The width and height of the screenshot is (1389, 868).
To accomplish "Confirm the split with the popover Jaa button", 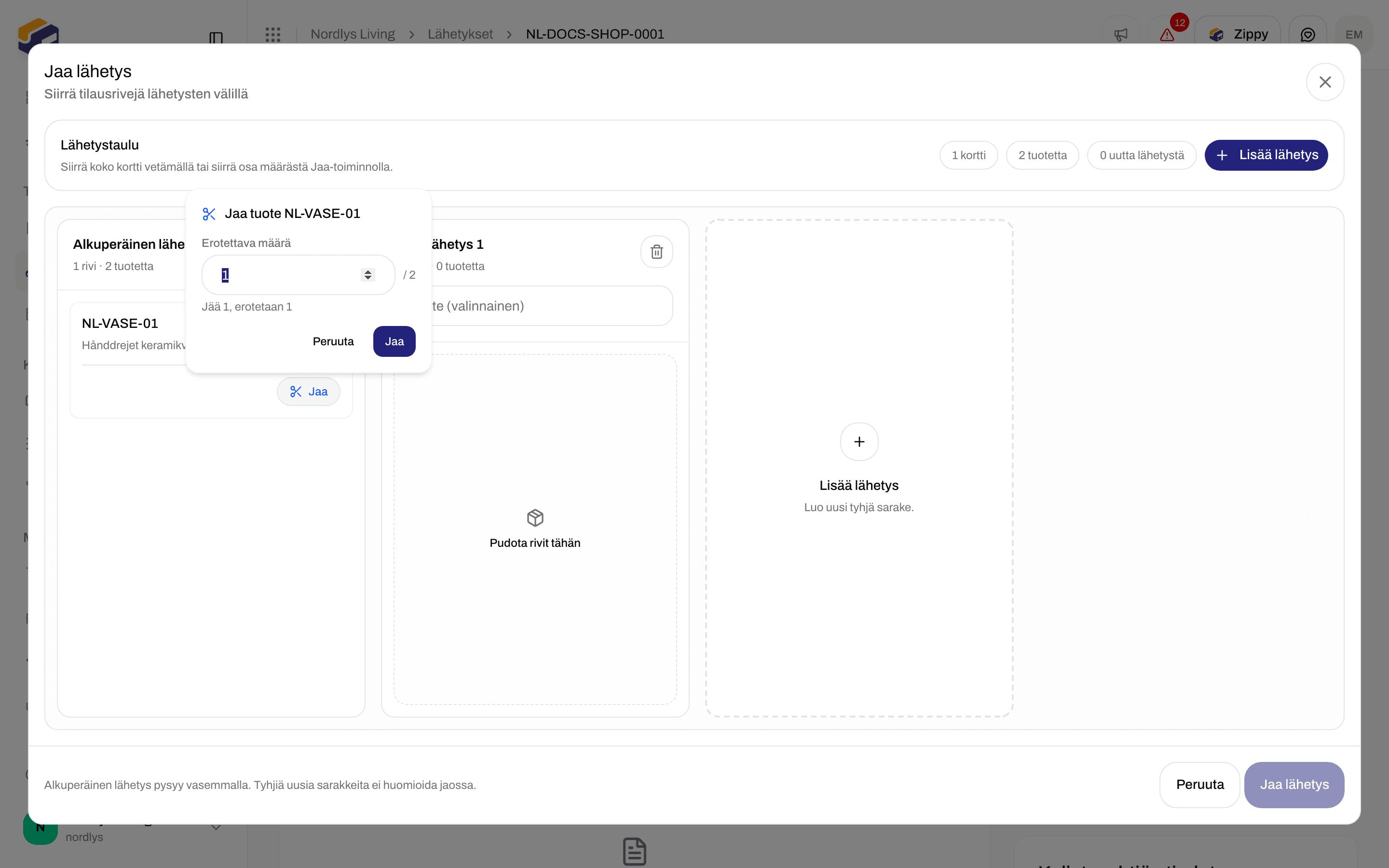I will [395, 341].
